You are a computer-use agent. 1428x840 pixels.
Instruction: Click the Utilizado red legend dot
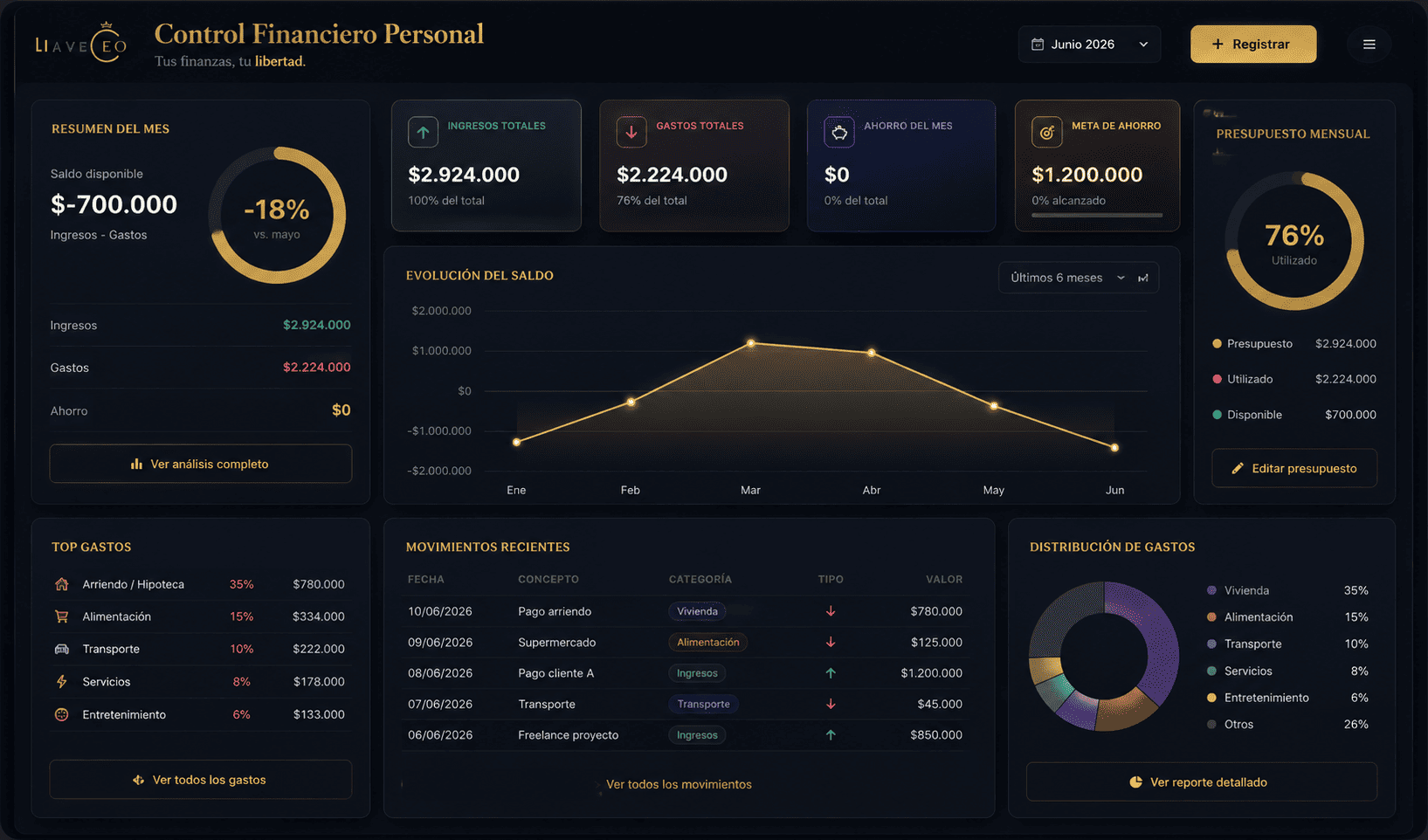click(x=1217, y=379)
